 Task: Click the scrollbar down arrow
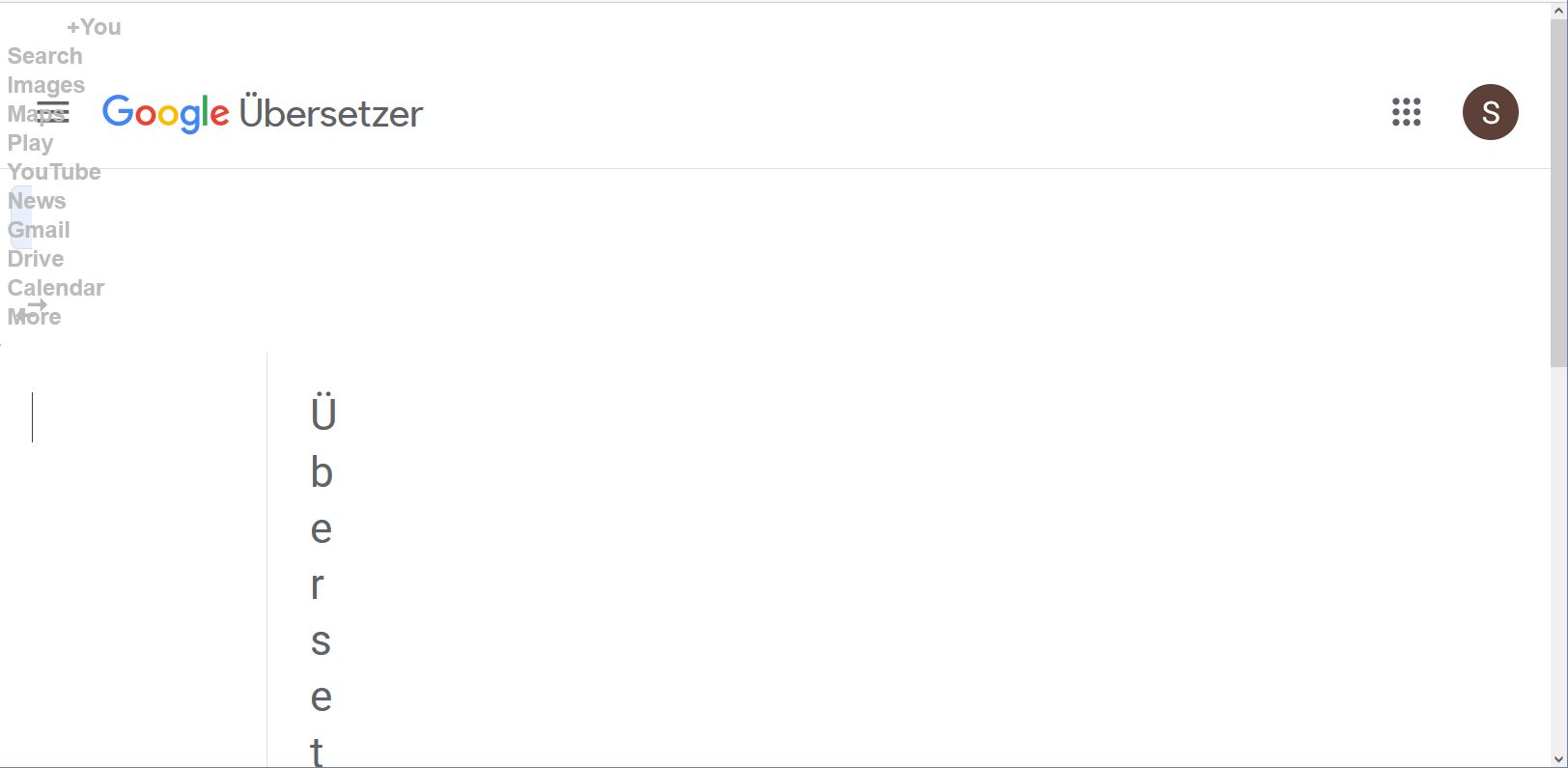[1558, 758]
